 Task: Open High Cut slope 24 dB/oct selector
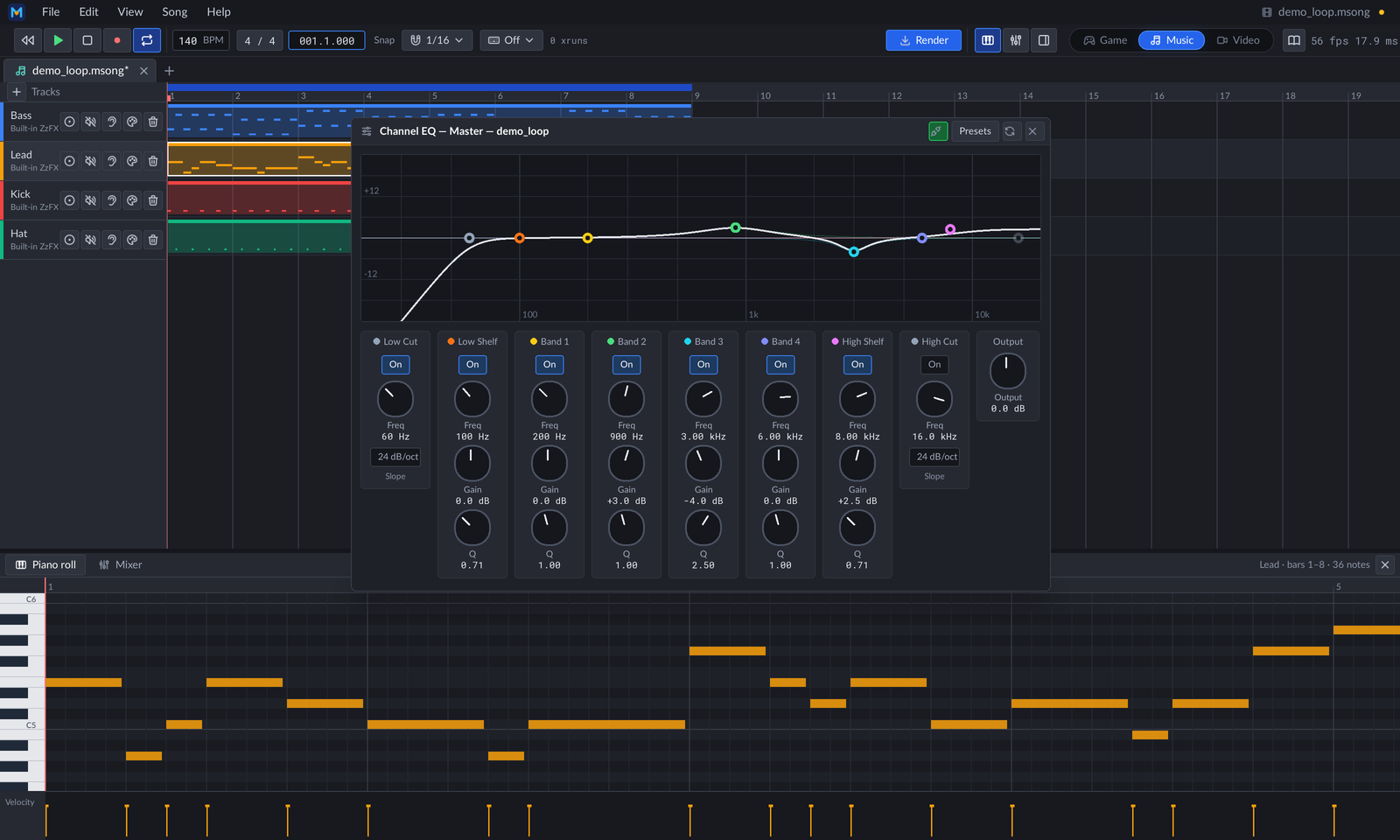934,457
